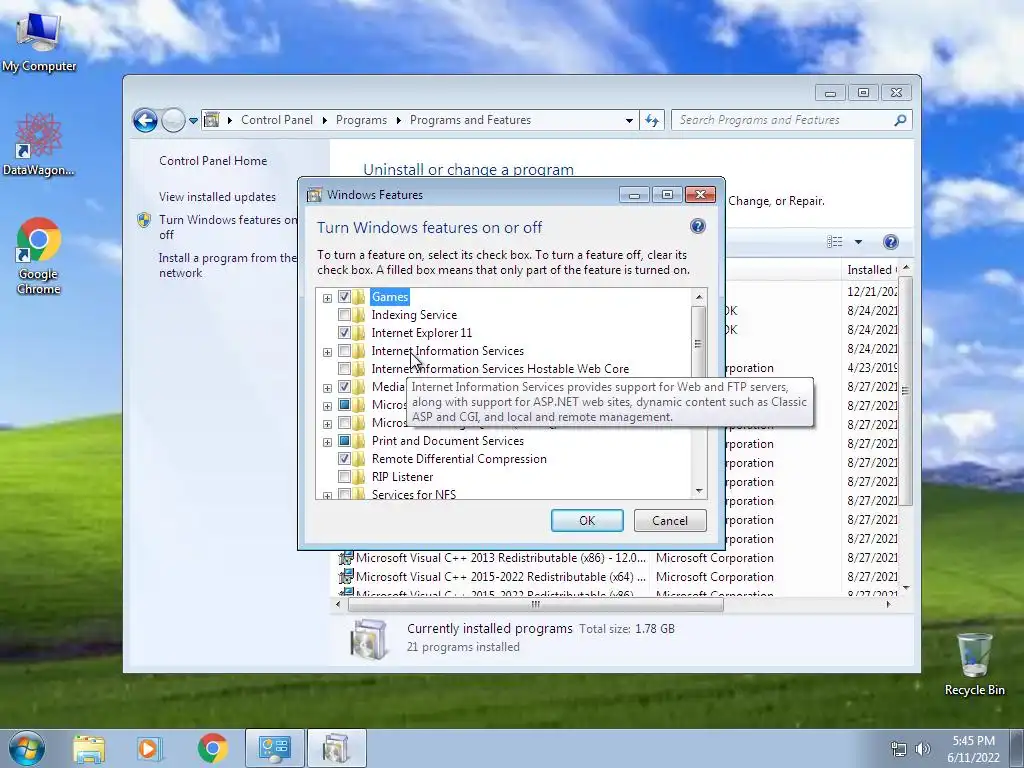Open Control Panel Home link
This screenshot has width=1024, height=768.
213,161
